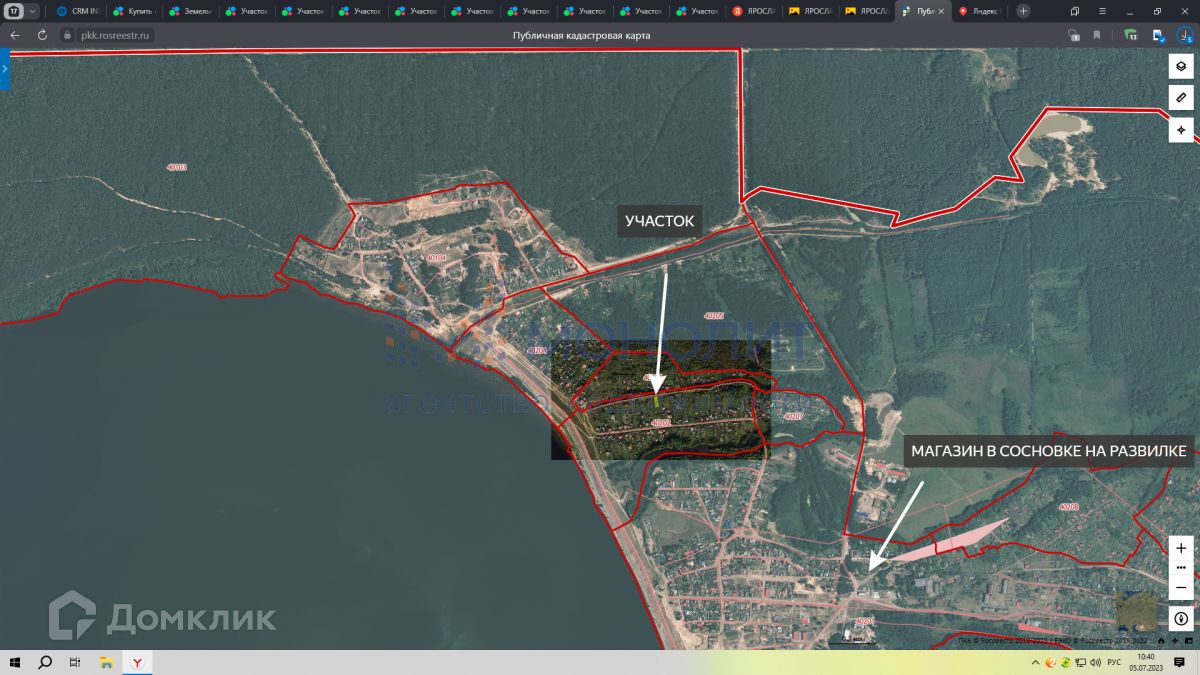Viewport: 1200px width, 675px height.
Task: Open a new browser tab
Action: [x=1023, y=11]
